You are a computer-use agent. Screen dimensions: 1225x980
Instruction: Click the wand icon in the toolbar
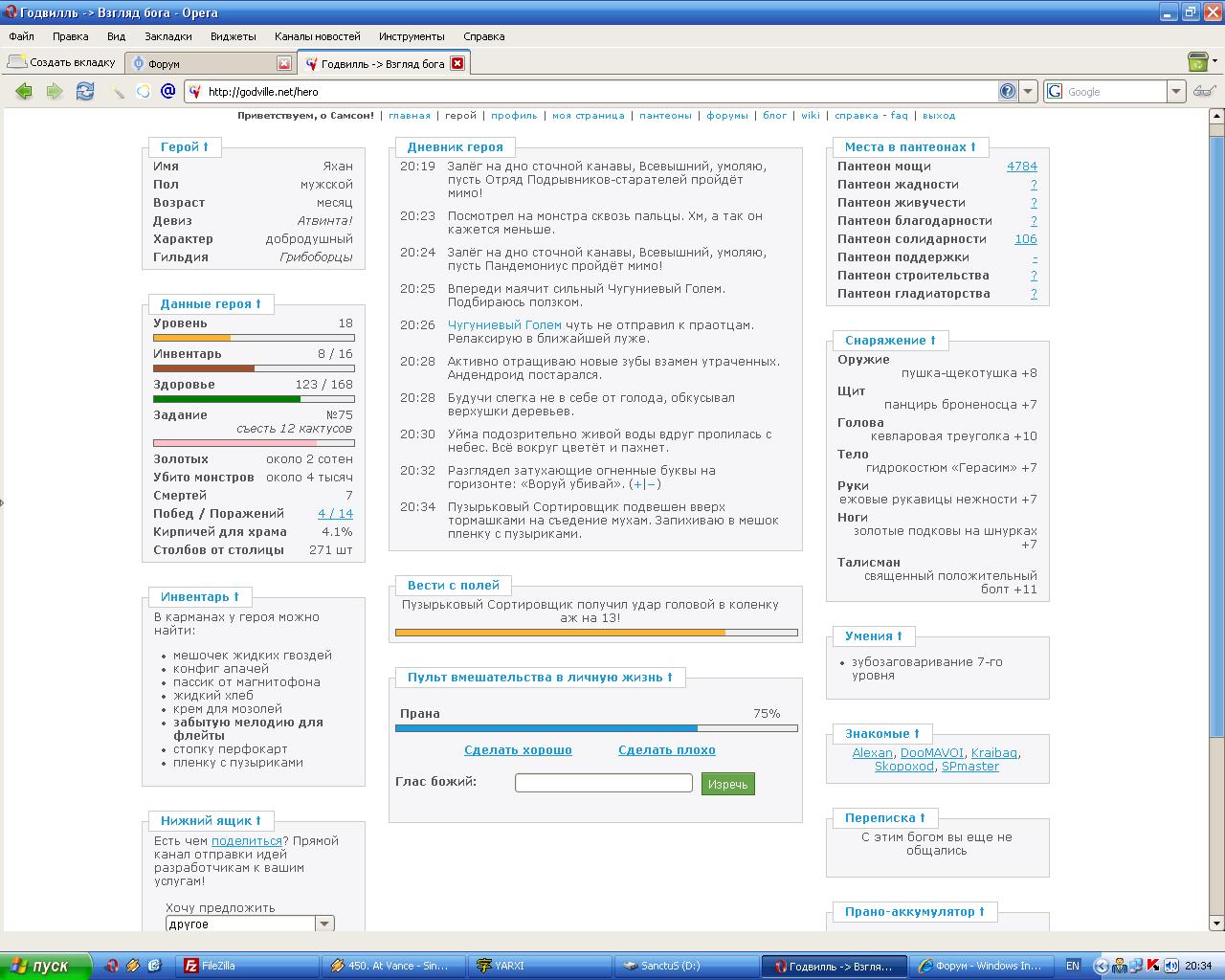pos(118,92)
